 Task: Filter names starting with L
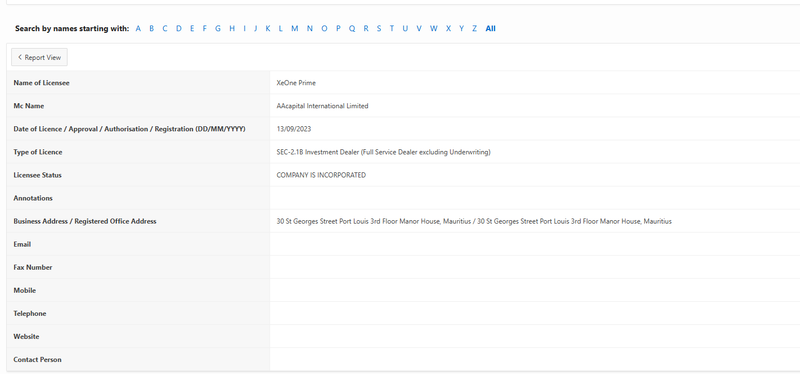coord(281,29)
